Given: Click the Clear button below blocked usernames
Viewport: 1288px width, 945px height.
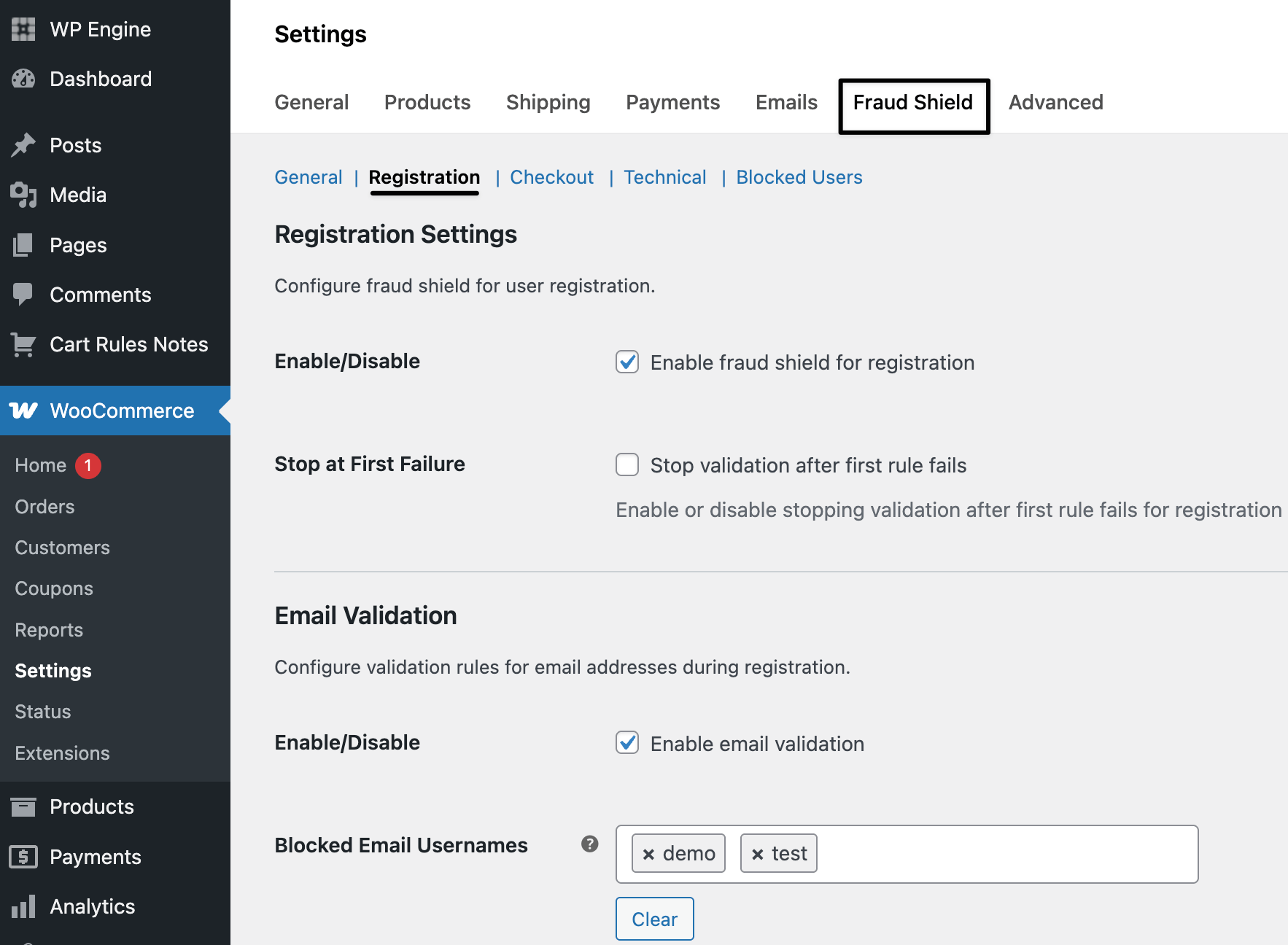Looking at the screenshot, I should (x=654, y=919).
